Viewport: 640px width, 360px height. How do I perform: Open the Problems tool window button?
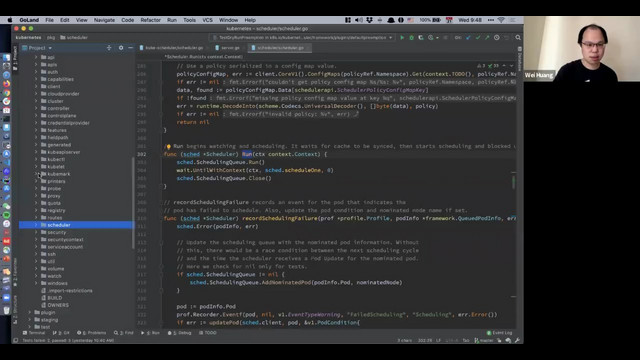tap(92, 333)
